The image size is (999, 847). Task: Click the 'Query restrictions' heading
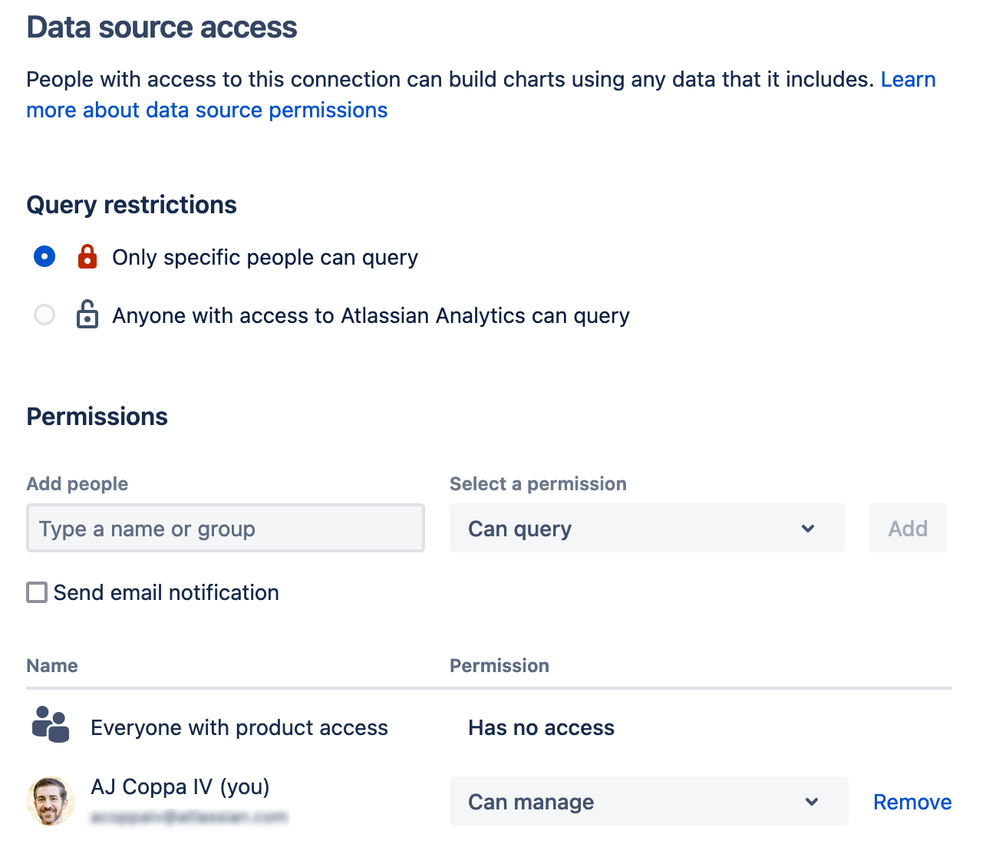coord(131,205)
